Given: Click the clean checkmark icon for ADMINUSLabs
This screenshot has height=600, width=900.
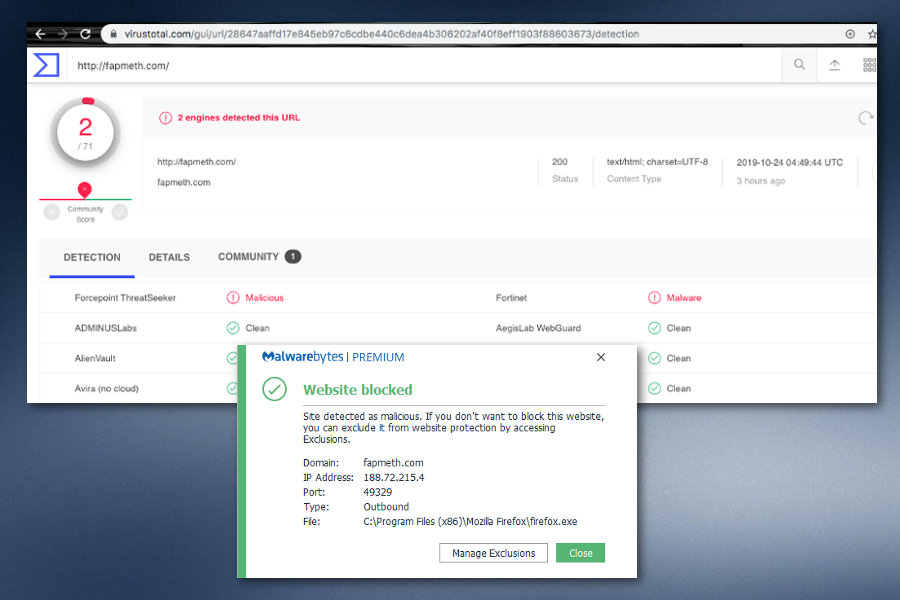Looking at the screenshot, I should (232, 328).
